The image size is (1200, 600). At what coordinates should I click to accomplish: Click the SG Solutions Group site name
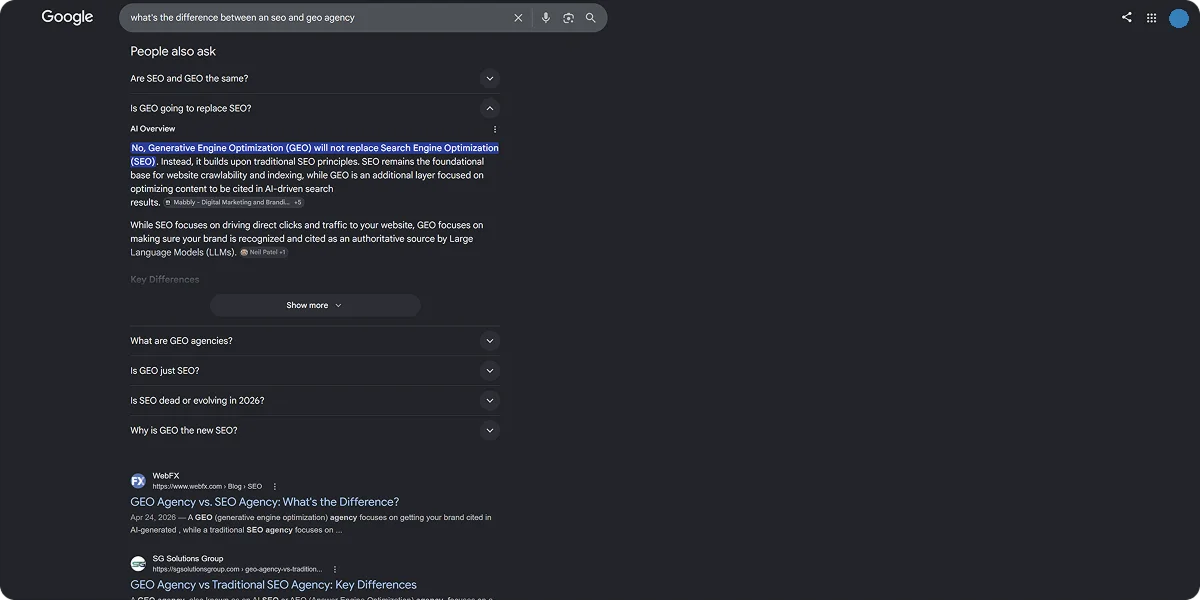188,559
